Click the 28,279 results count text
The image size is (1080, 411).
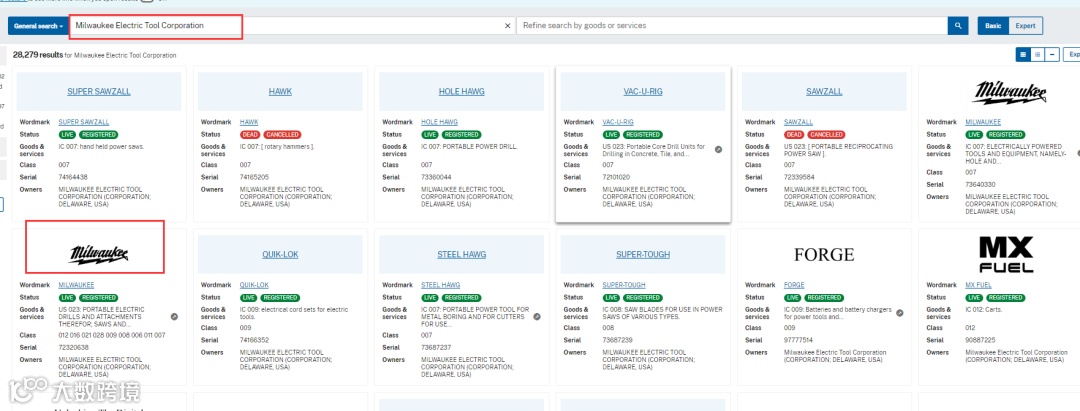(x=38, y=54)
